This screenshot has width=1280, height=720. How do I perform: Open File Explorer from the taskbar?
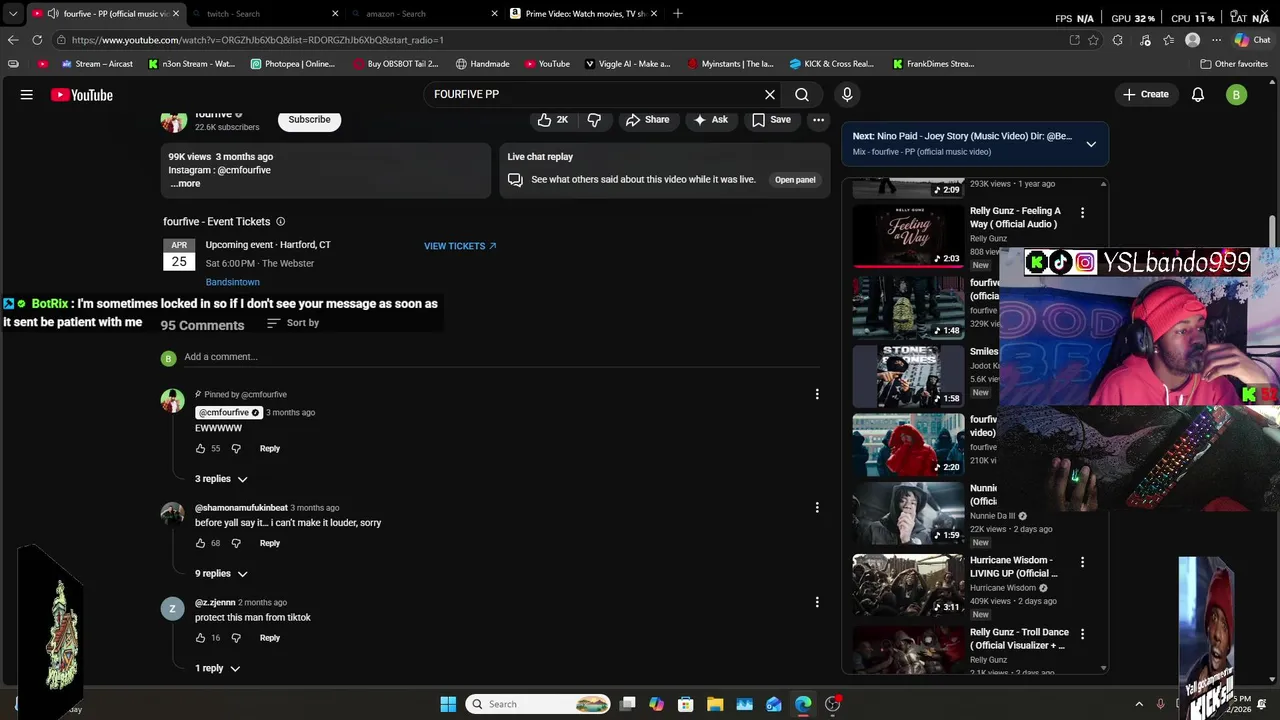(715, 704)
